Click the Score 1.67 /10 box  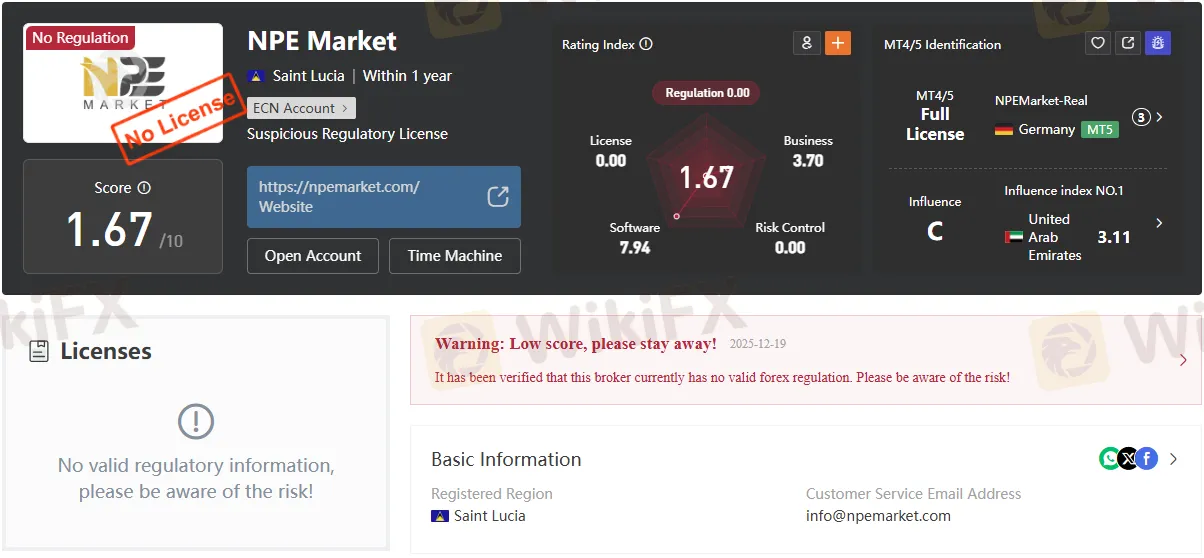[123, 216]
